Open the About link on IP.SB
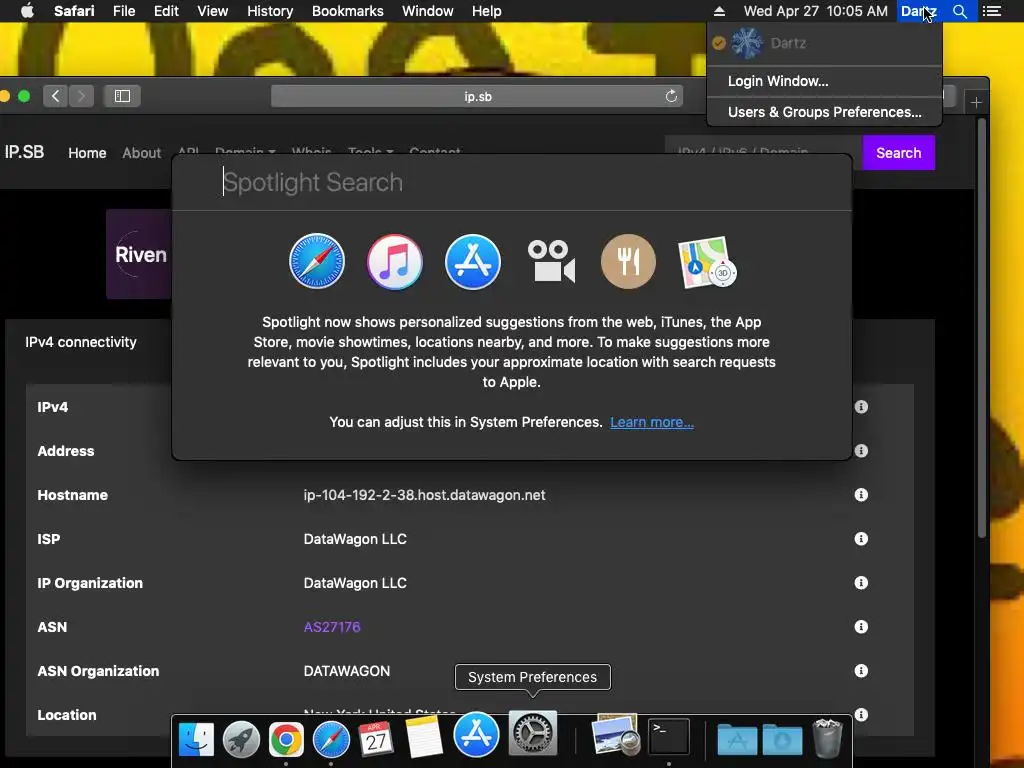Image resolution: width=1024 pixels, height=768 pixels. coord(141,153)
